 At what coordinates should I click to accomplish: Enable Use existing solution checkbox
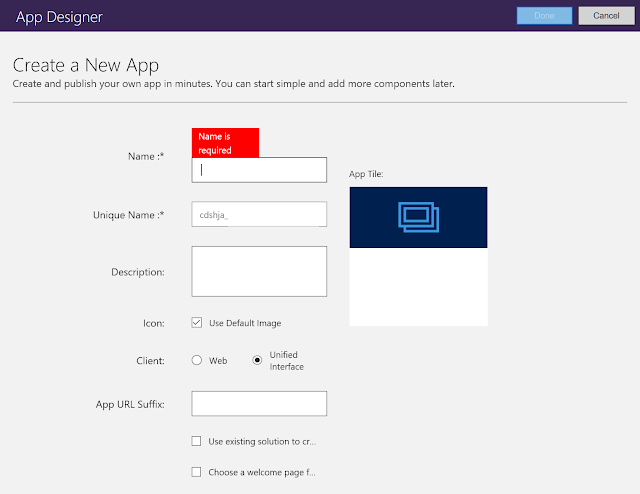196,441
